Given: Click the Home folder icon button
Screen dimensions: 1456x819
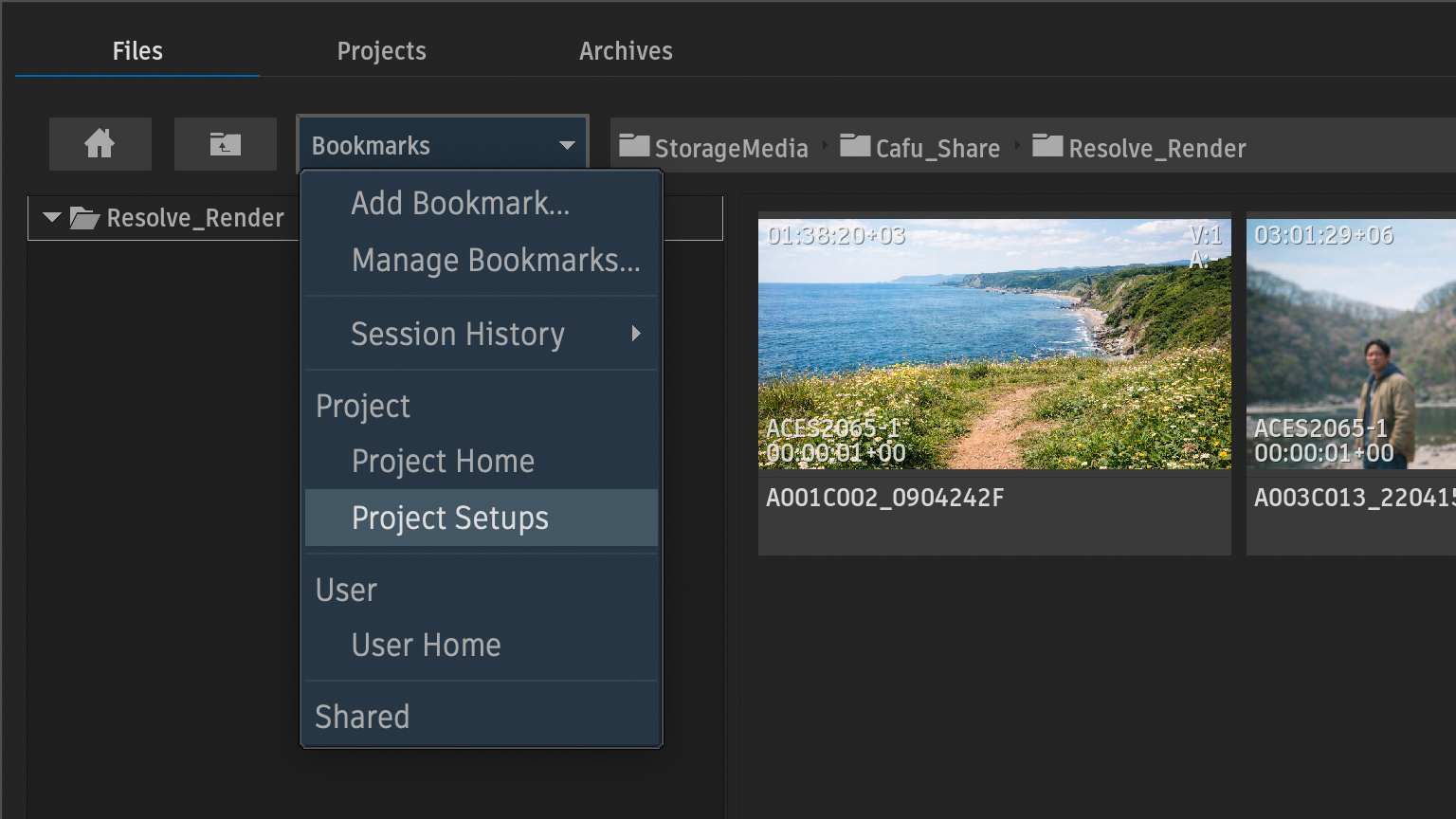Looking at the screenshot, I should (x=100, y=144).
